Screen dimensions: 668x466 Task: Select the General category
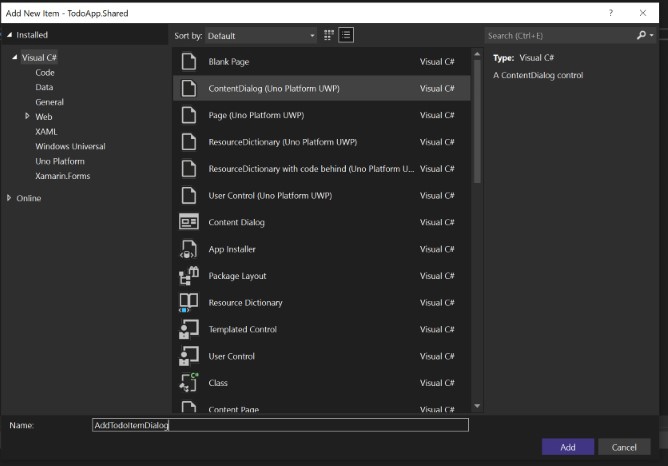[49, 102]
